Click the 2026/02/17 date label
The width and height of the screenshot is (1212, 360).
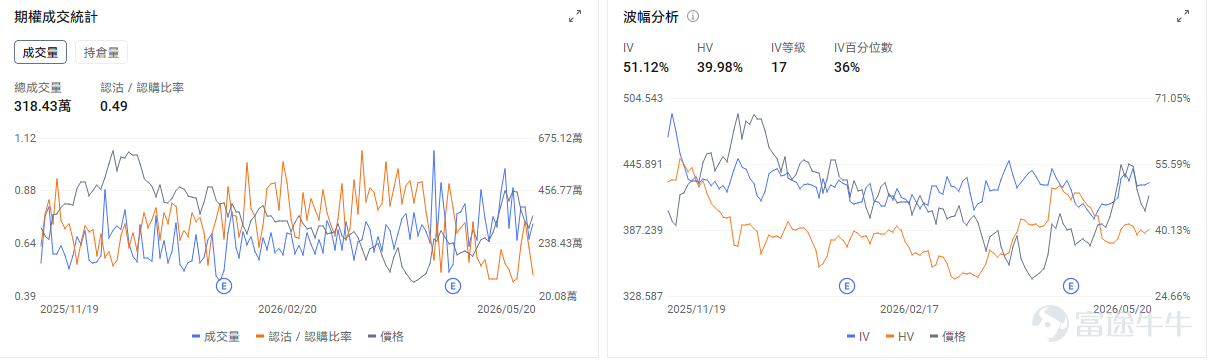tap(908, 310)
